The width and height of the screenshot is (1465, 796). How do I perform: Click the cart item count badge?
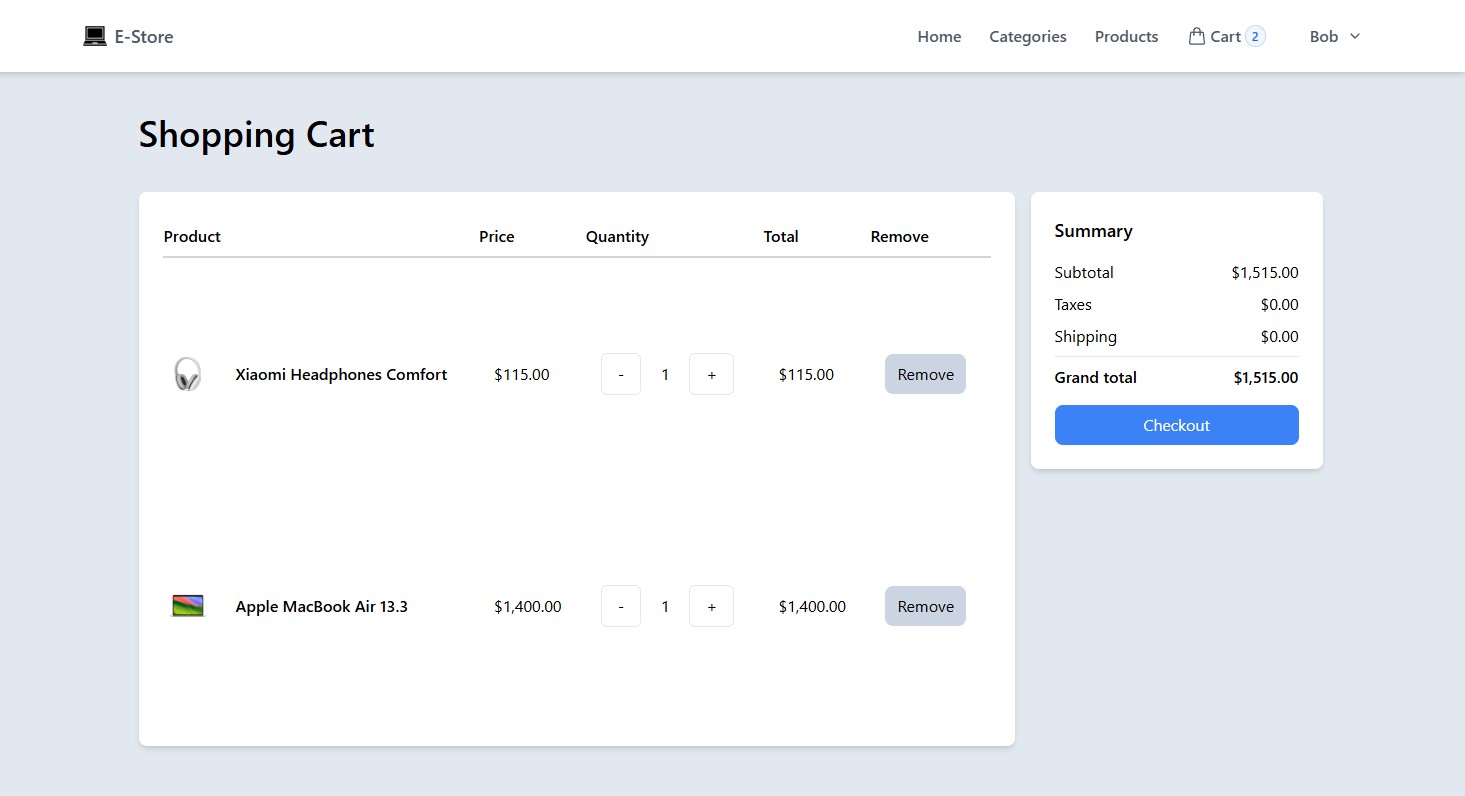click(1255, 37)
